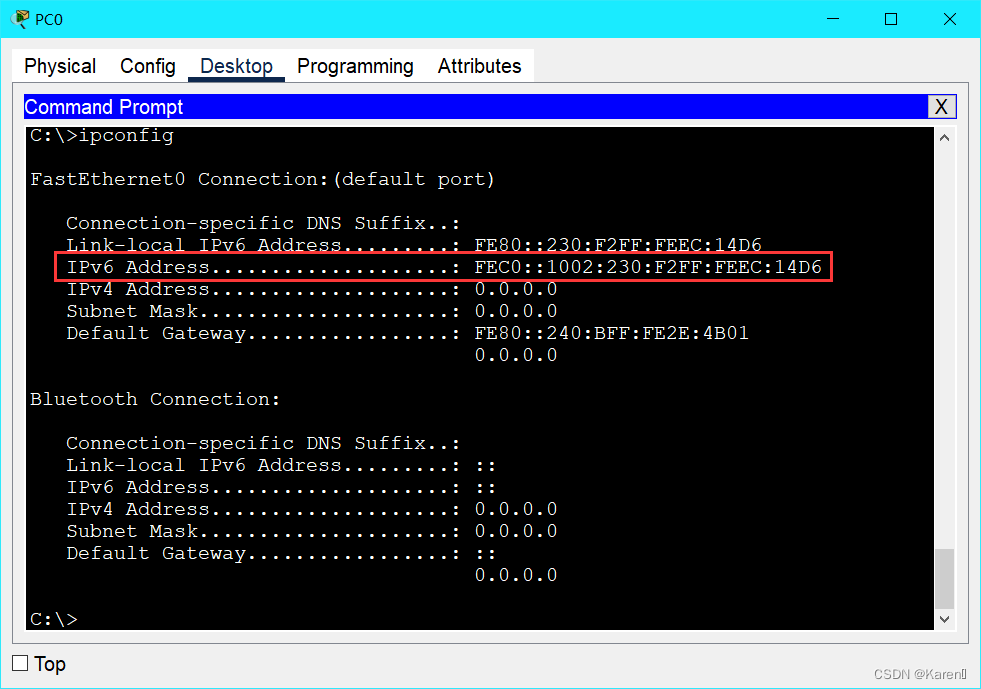
Task: Minimize the PC0 window
Action: pos(833,19)
